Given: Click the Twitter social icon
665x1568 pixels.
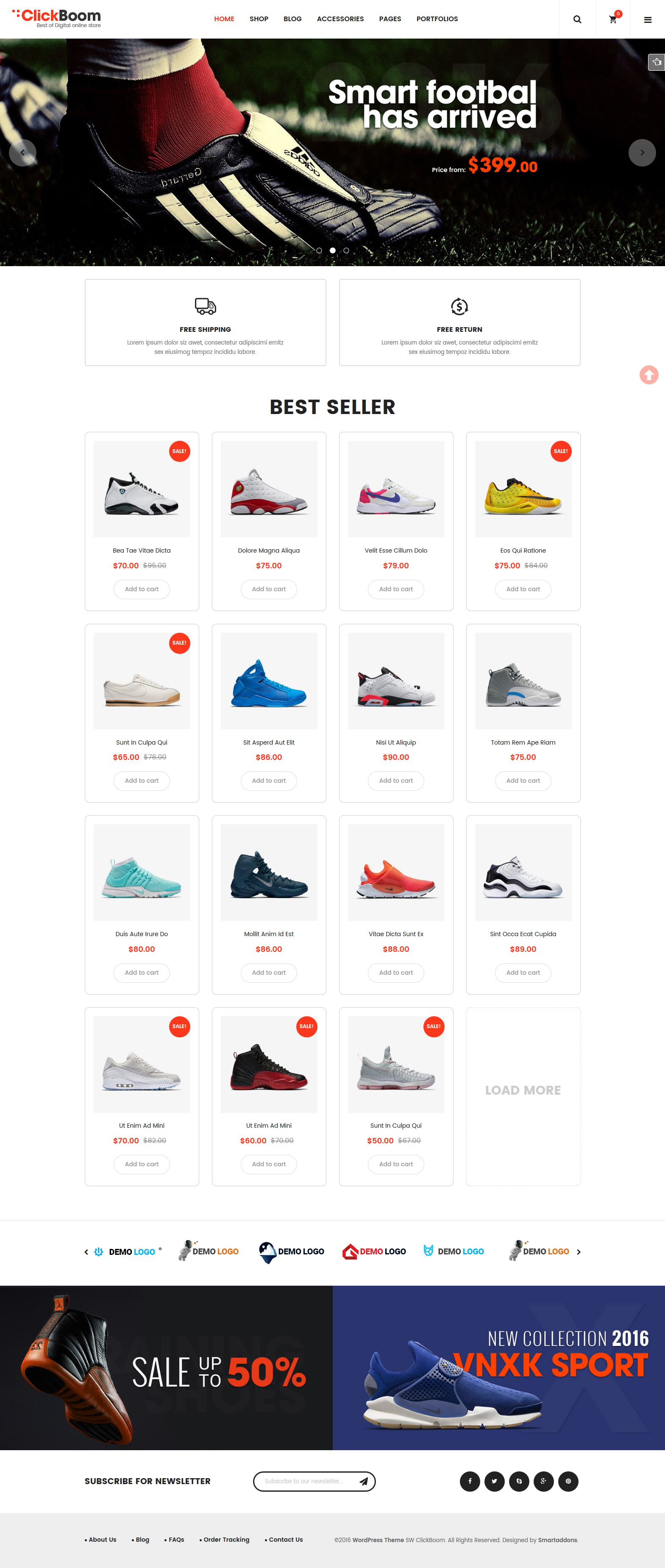Looking at the screenshot, I should click(494, 1481).
